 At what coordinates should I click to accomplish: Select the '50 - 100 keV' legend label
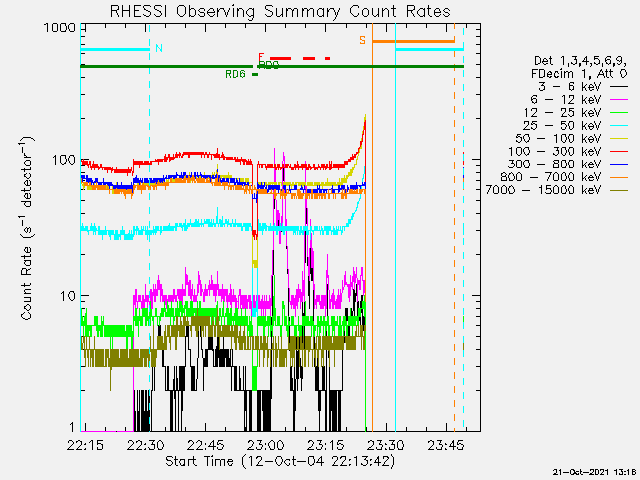[558, 138]
